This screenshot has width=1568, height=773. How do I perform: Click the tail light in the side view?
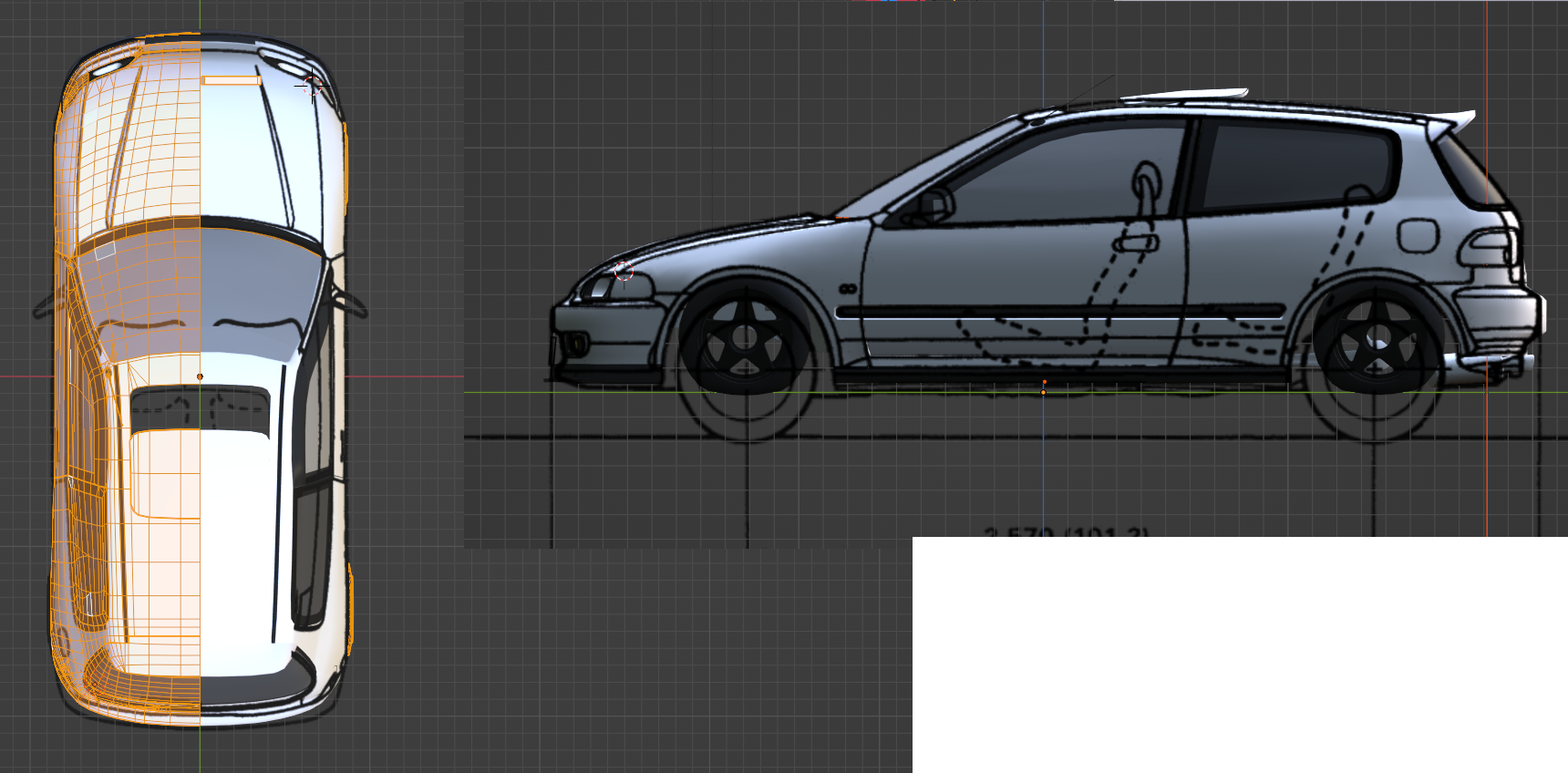pos(1490,248)
